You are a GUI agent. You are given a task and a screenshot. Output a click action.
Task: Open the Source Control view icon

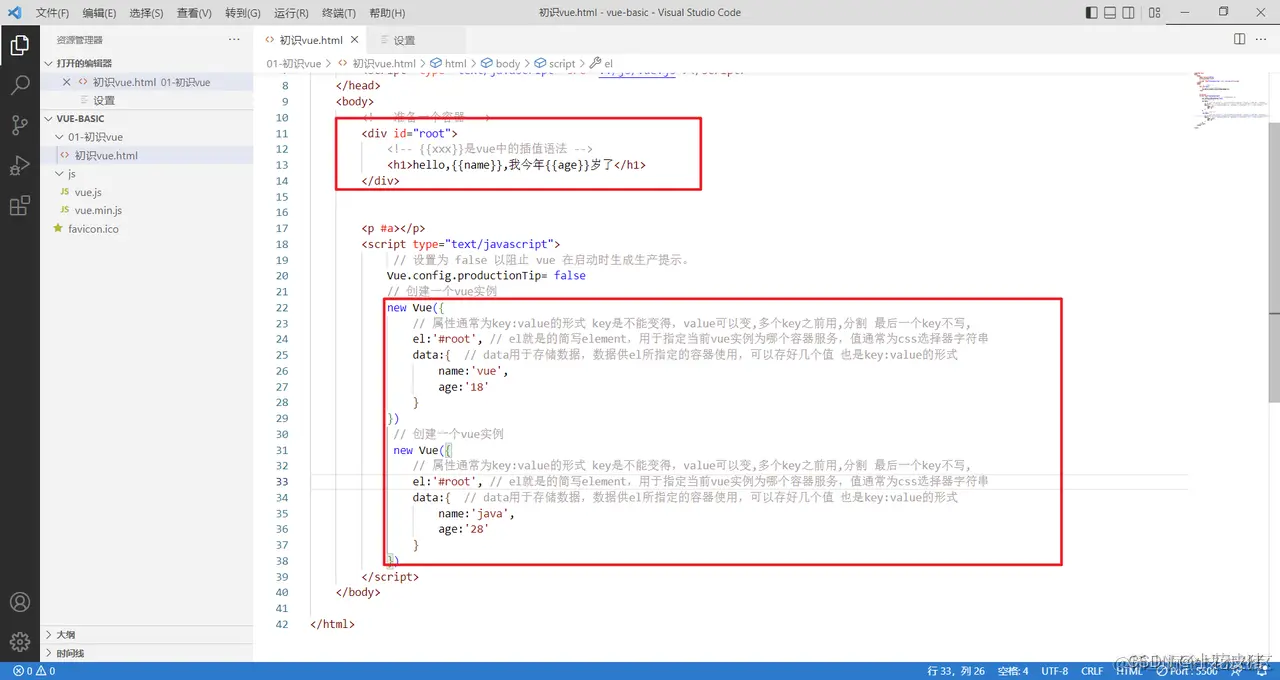pyautogui.click(x=19, y=125)
